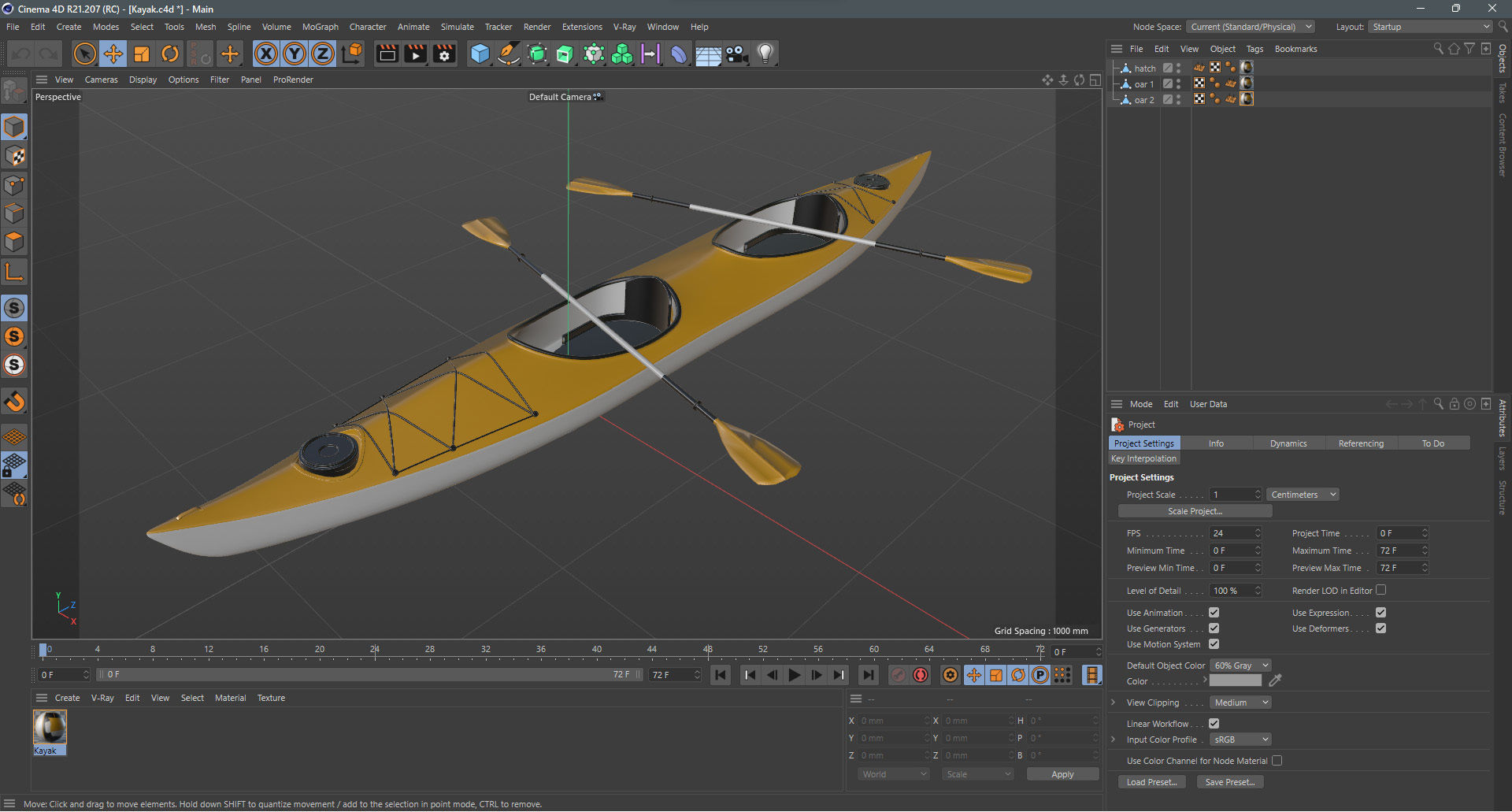
Task: Toggle Use Deformers checkbox
Action: click(x=1380, y=628)
